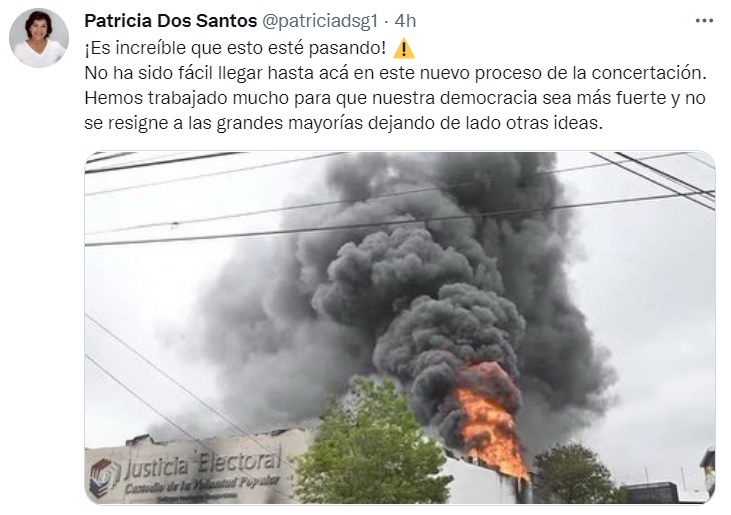The width and height of the screenshot is (731, 515).
Task: Click the display name Patricia Dos Santos
Action: 171,21
